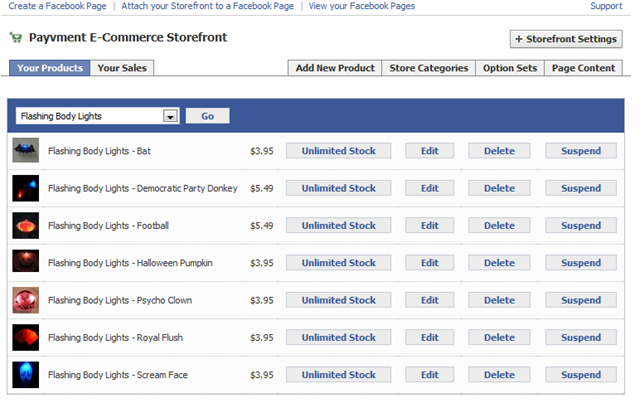Select 'Flashing Body Lights - Halloween Pumpkin' name
640x408 pixels.
pyautogui.click(x=130, y=263)
